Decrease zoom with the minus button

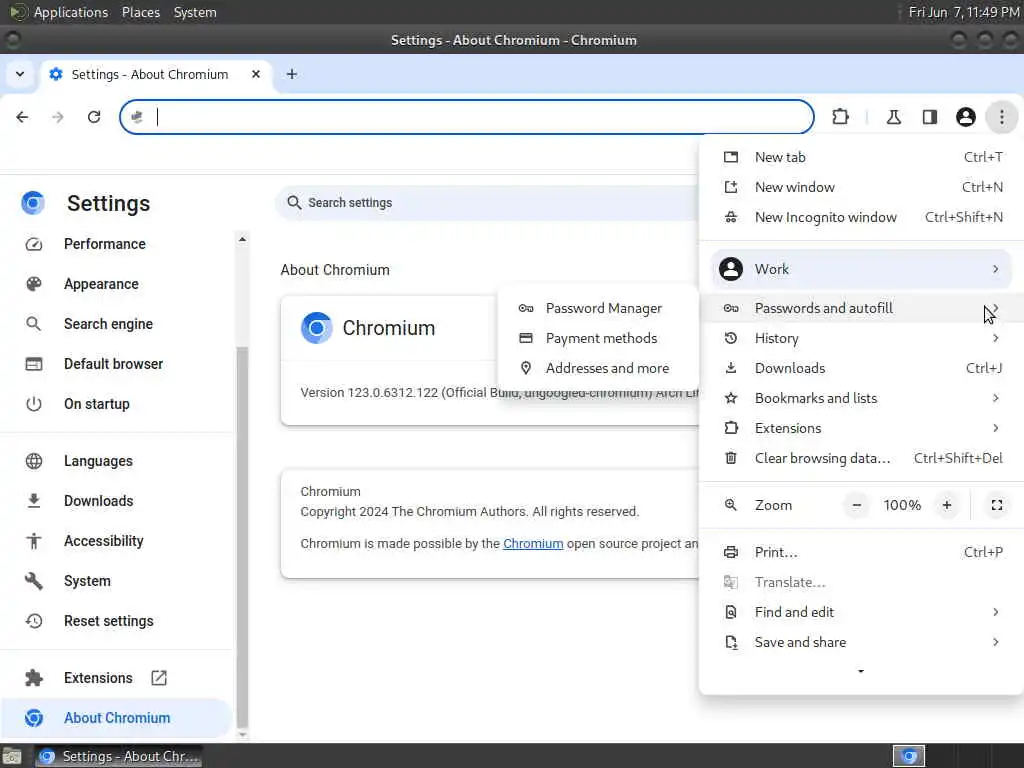[x=857, y=505]
